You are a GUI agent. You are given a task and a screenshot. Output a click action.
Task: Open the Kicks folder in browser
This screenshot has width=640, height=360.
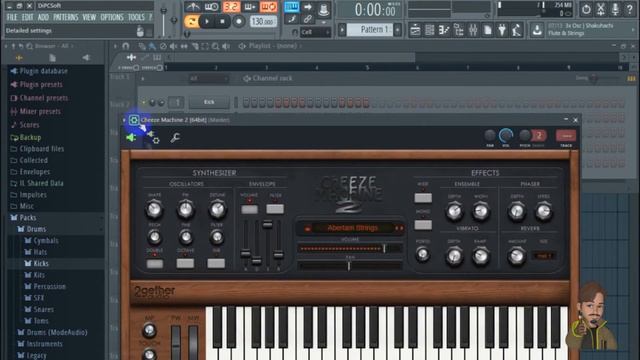click(x=41, y=263)
